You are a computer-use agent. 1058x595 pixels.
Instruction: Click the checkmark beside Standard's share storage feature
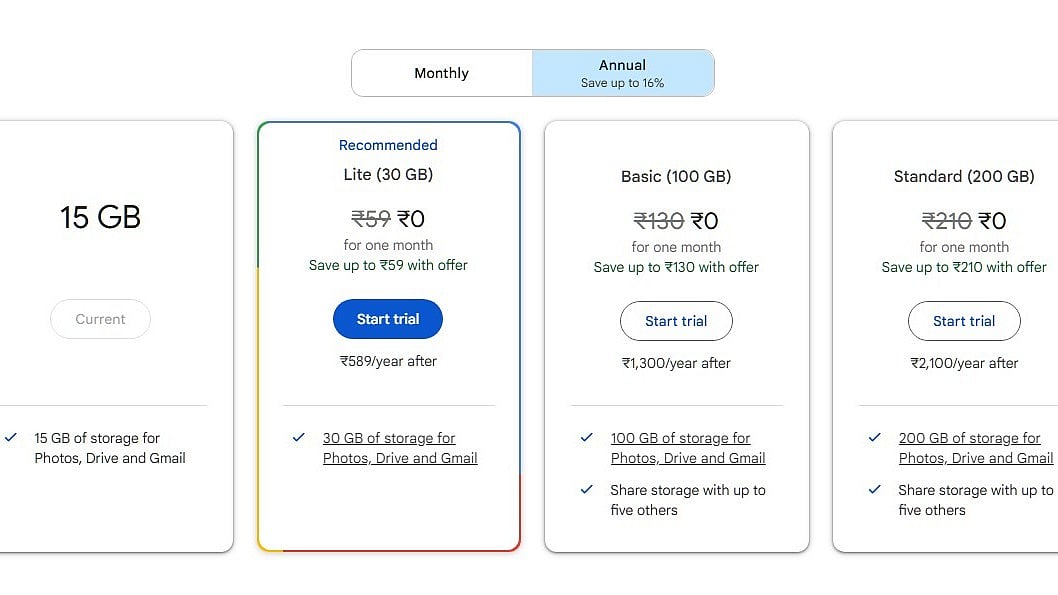click(x=873, y=489)
